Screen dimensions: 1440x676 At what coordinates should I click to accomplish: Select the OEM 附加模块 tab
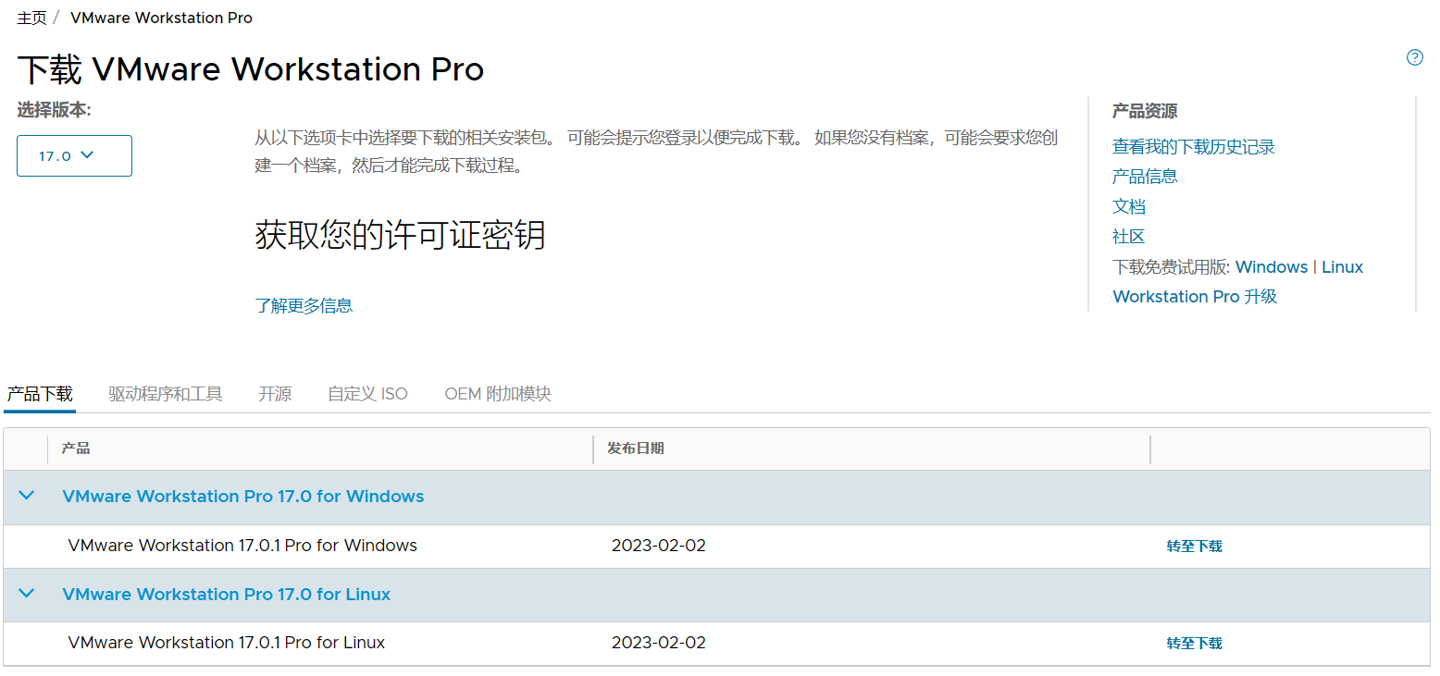point(497,394)
